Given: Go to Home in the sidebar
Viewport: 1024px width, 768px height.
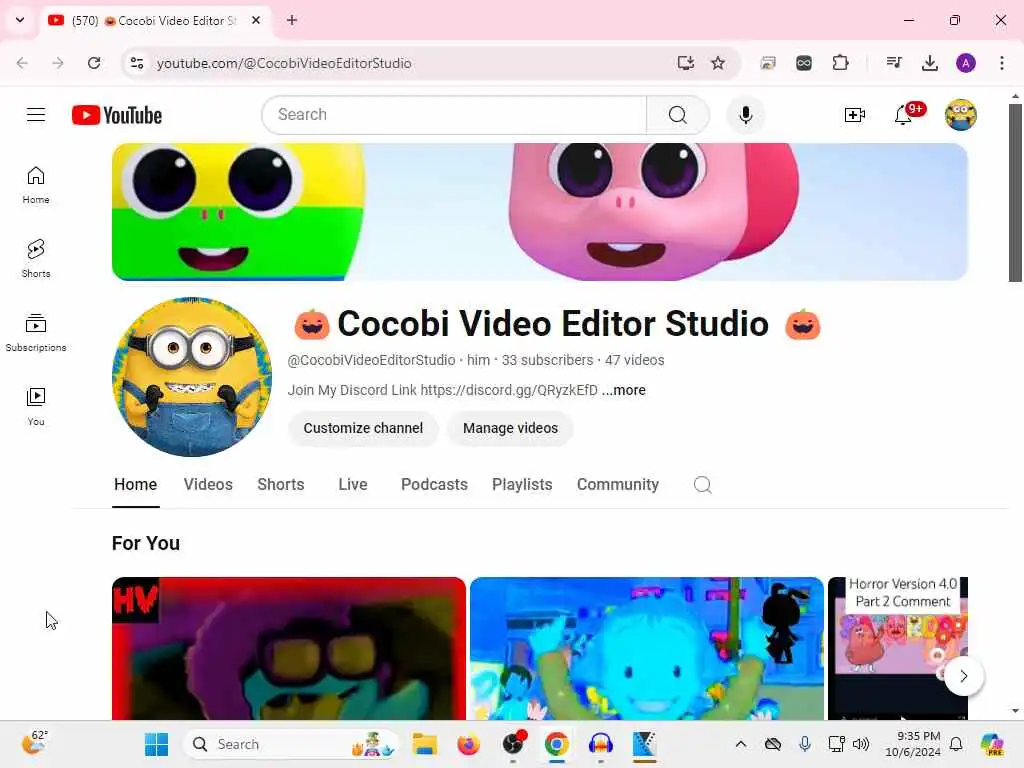Looking at the screenshot, I should point(36,185).
